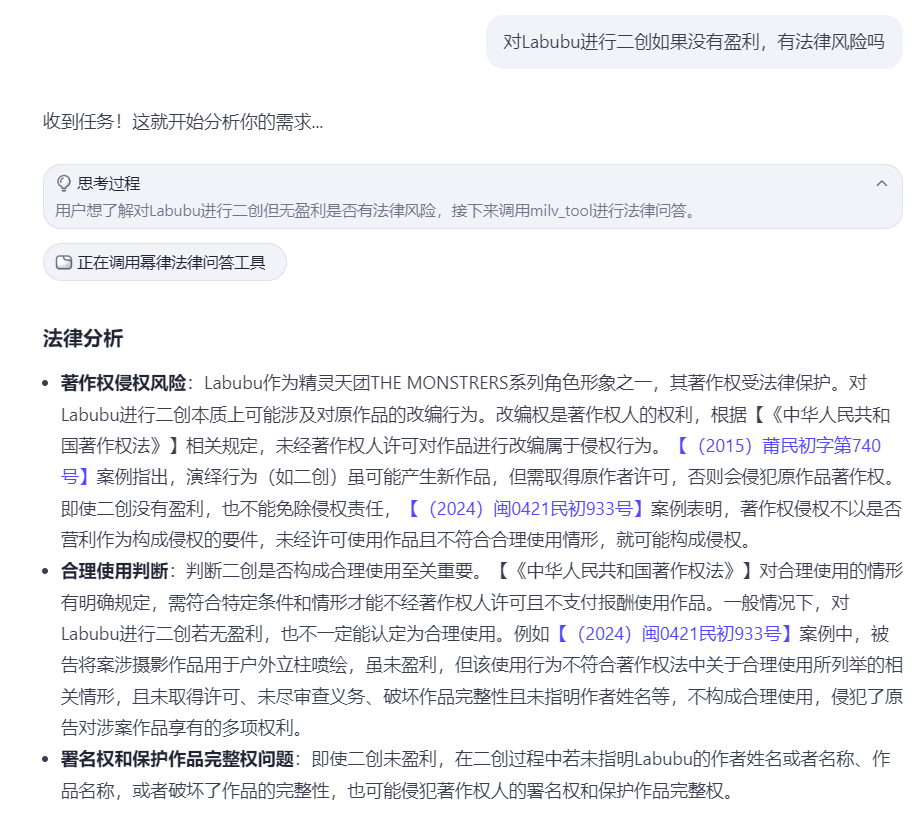
Task: Click the lightbulb icon beside 思考过程
Action: (64, 184)
